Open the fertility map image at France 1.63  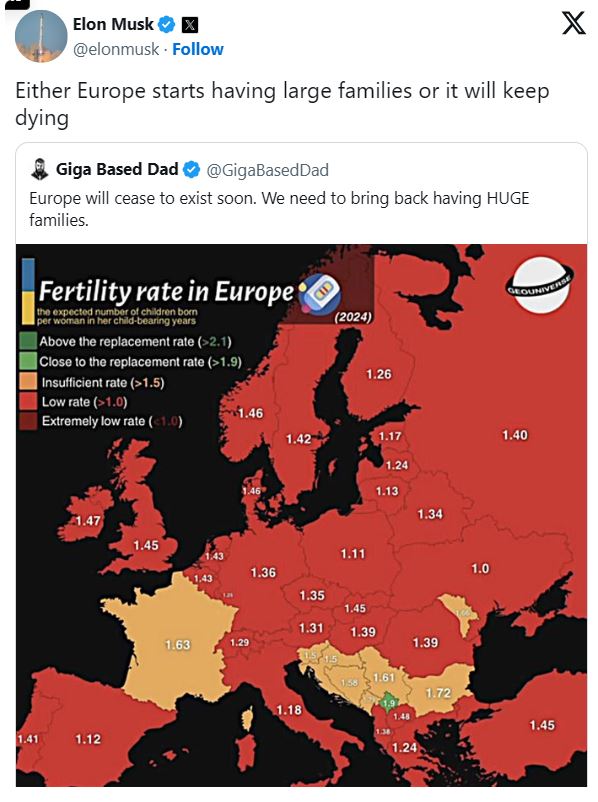tap(178, 644)
